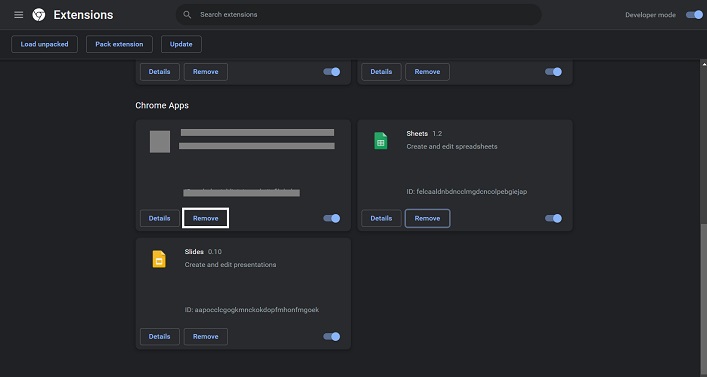Click Details on top-left partial card

[x=160, y=72]
